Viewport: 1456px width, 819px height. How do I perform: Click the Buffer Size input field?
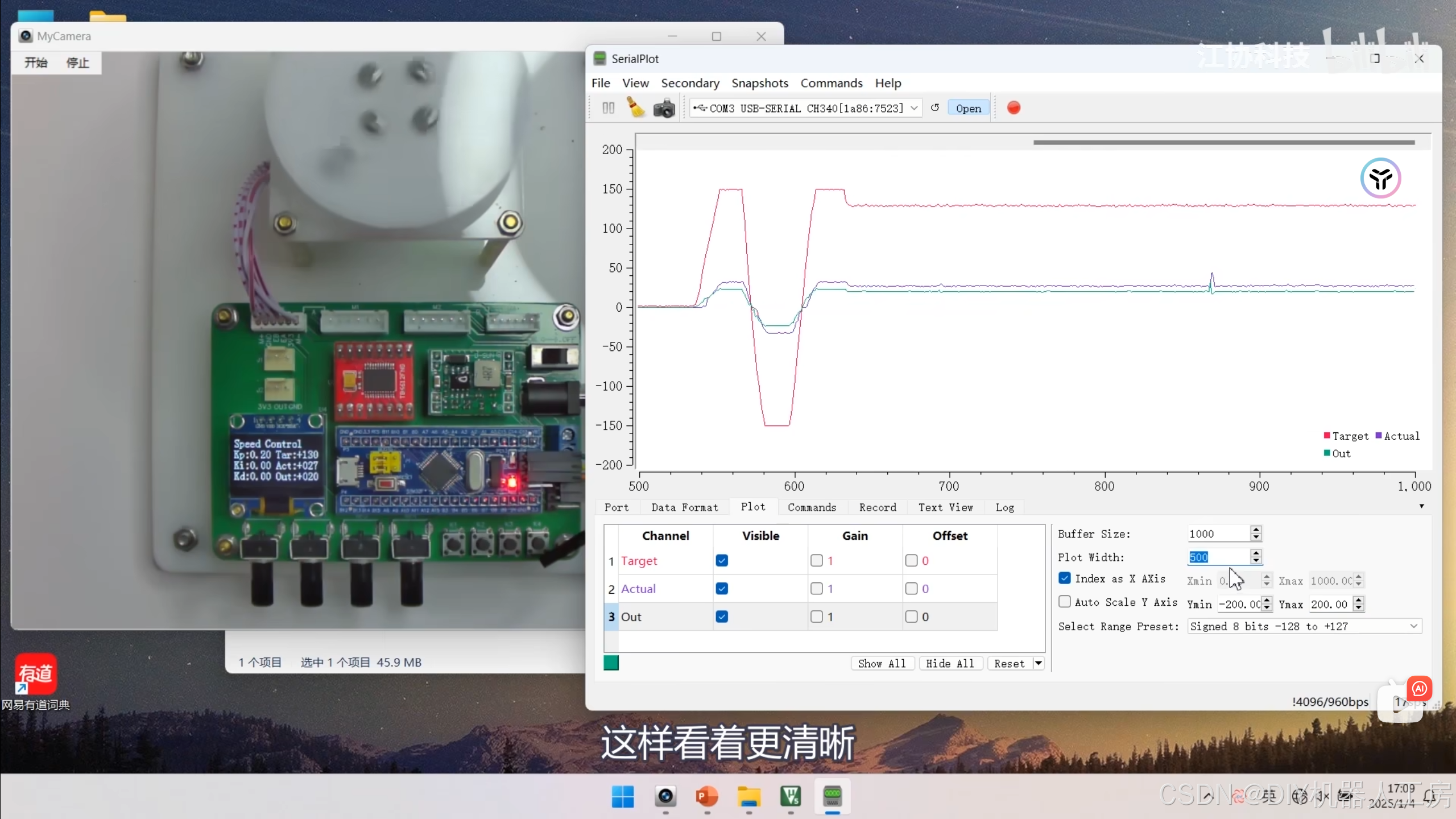(1218, 533)
